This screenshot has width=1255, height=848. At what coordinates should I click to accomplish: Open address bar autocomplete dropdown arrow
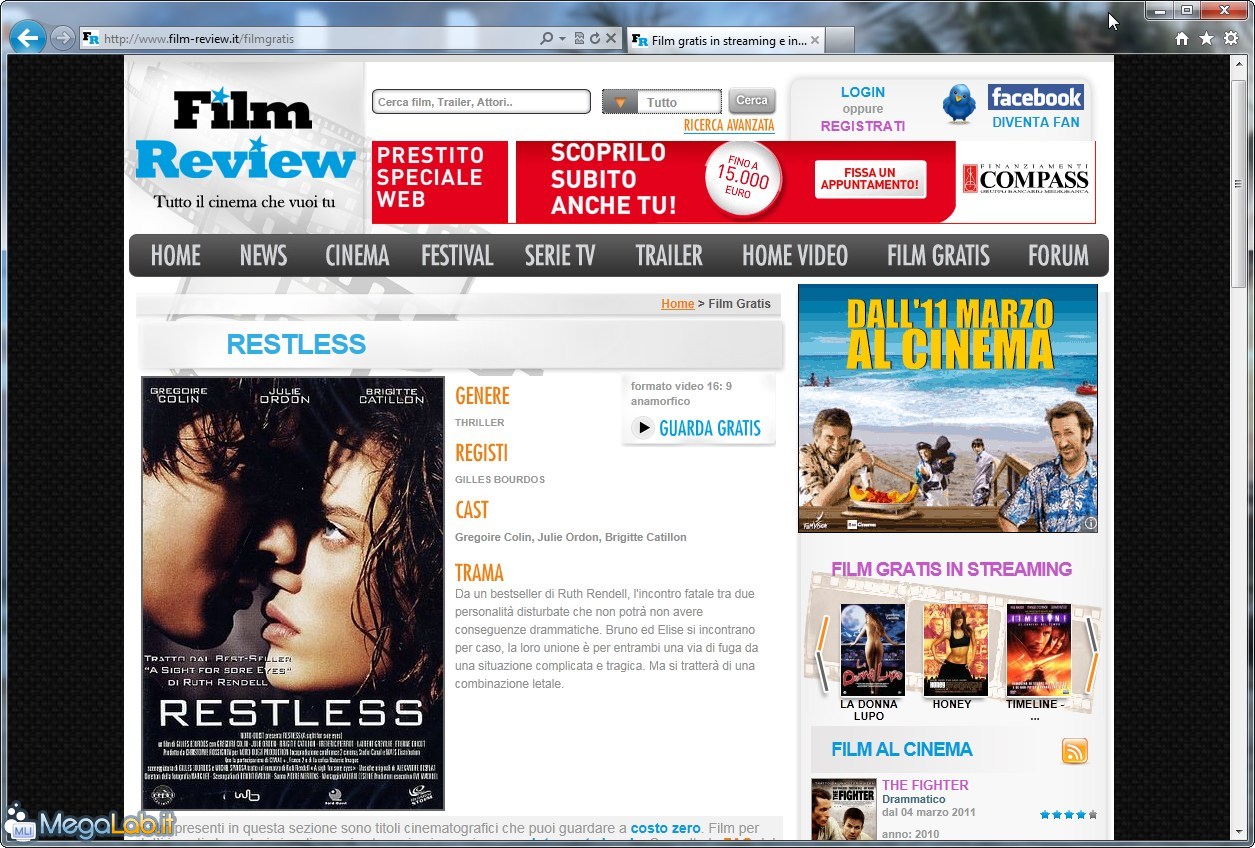[x=562, y=39]
